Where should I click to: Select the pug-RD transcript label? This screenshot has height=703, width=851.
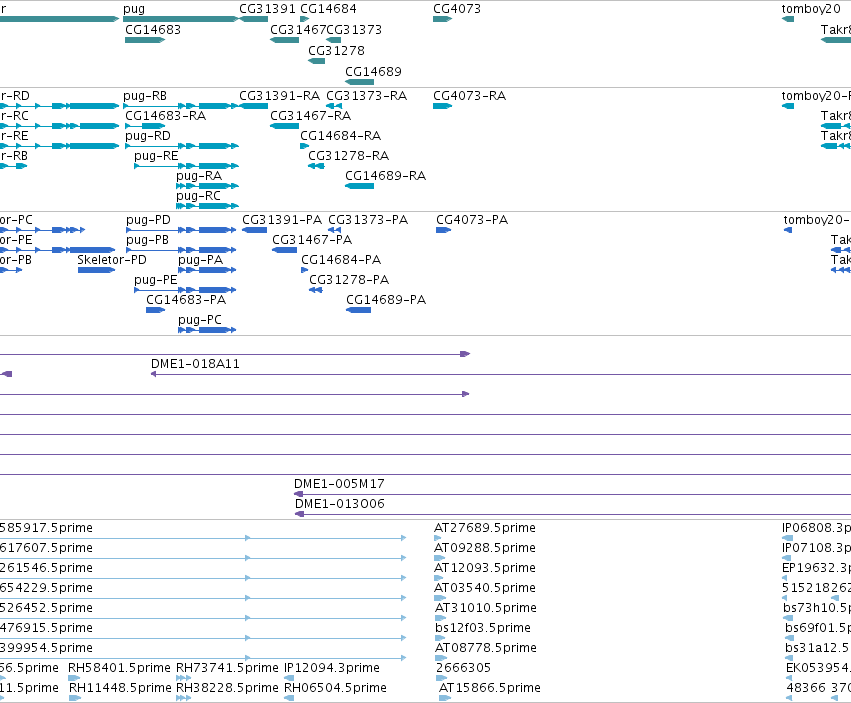(148, 136)
